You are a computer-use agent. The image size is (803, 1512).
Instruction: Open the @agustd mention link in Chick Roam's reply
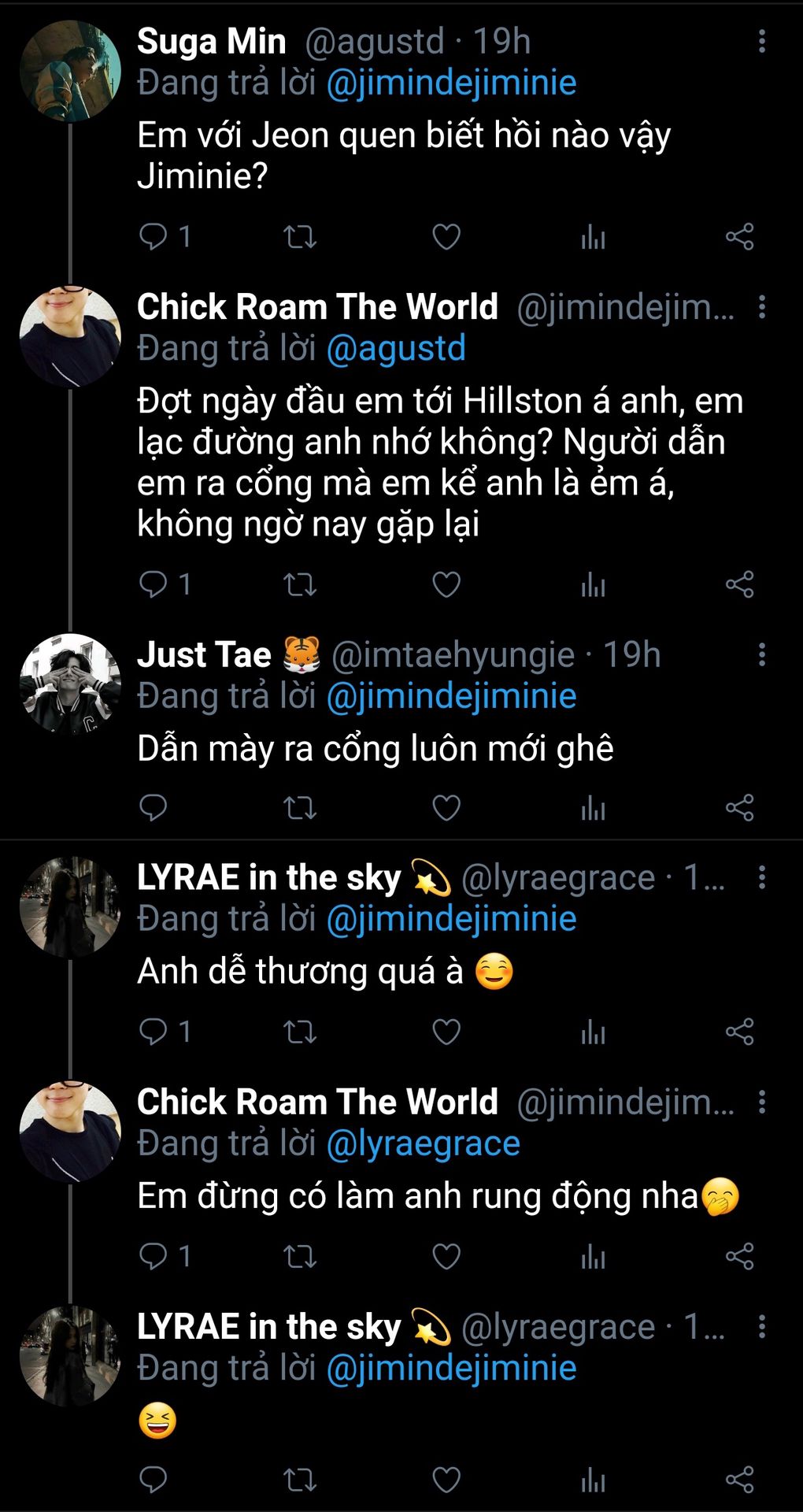coord(396,348)
